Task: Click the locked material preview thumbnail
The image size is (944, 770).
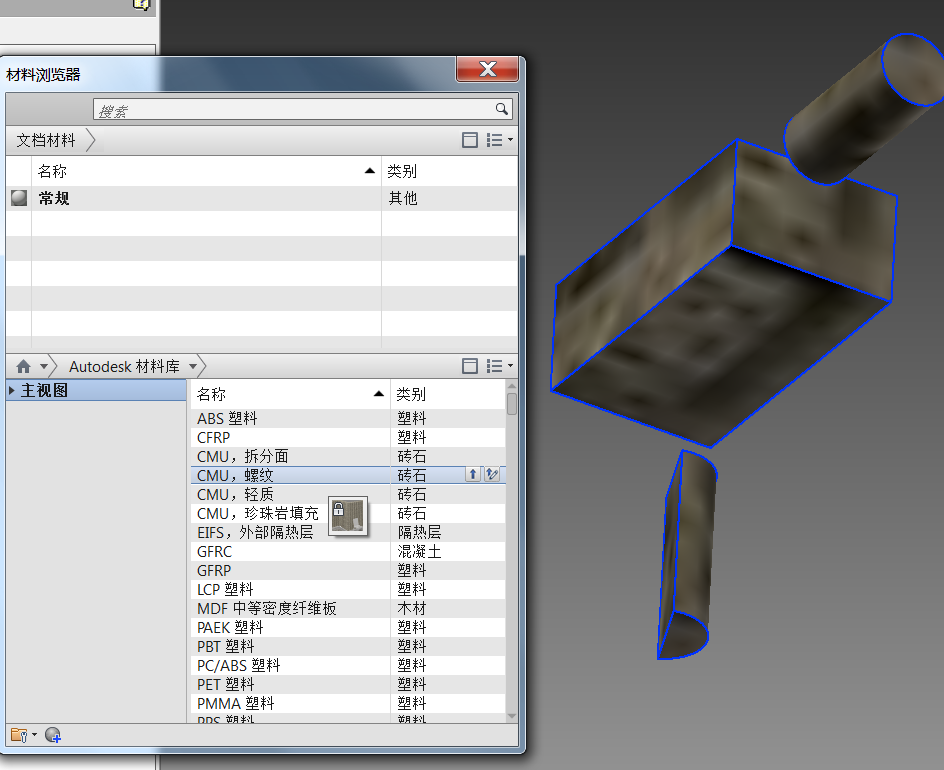Action: [348, 515]
